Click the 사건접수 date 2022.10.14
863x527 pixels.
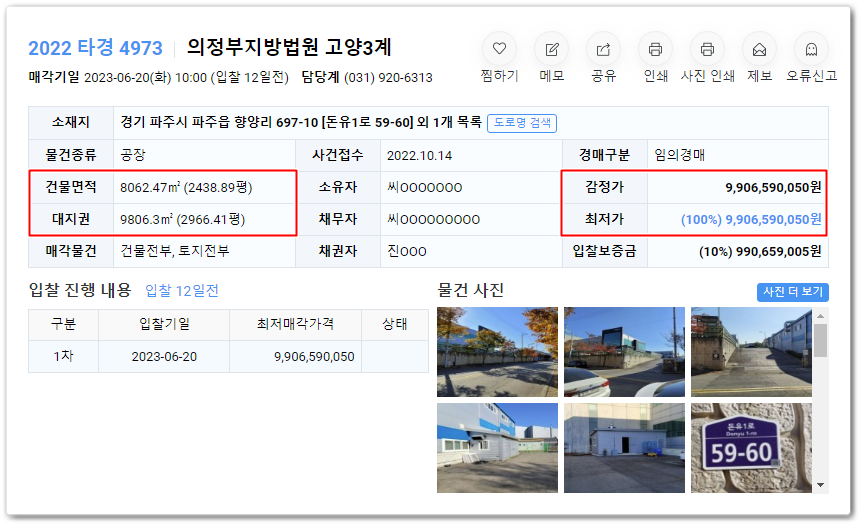pyautogui.click(x=419, y=156)
